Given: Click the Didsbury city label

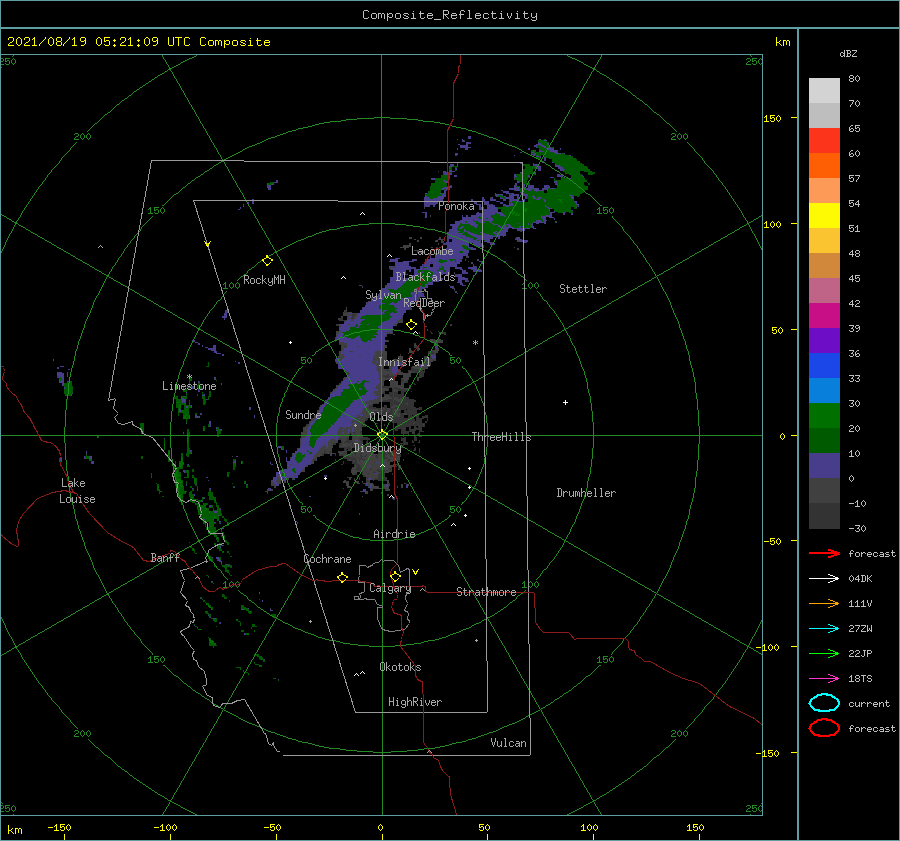Looking at the screenshot, I should tap(377, 448).
